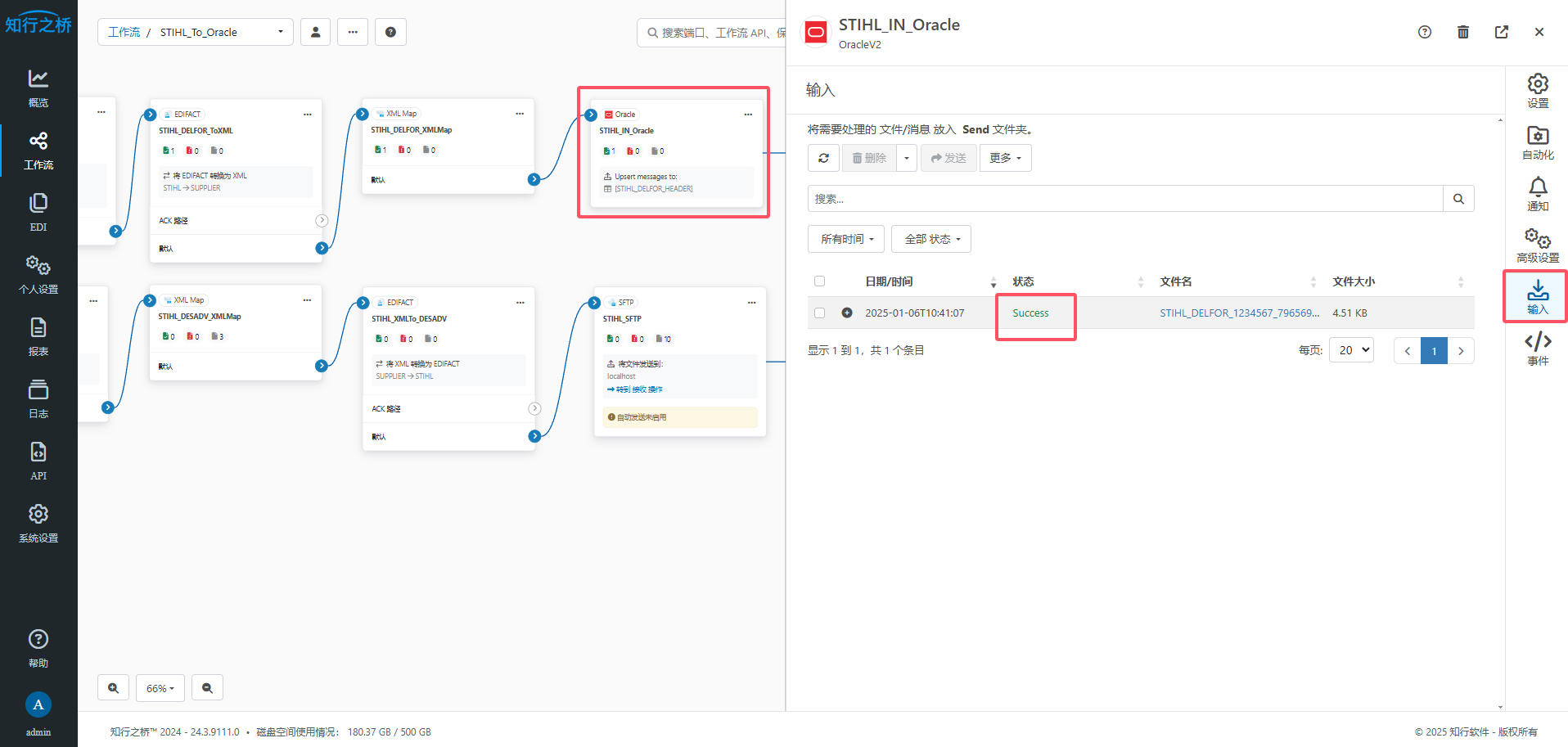Open the 全部 状态 status filter dropdown

(x=931, y=239)
